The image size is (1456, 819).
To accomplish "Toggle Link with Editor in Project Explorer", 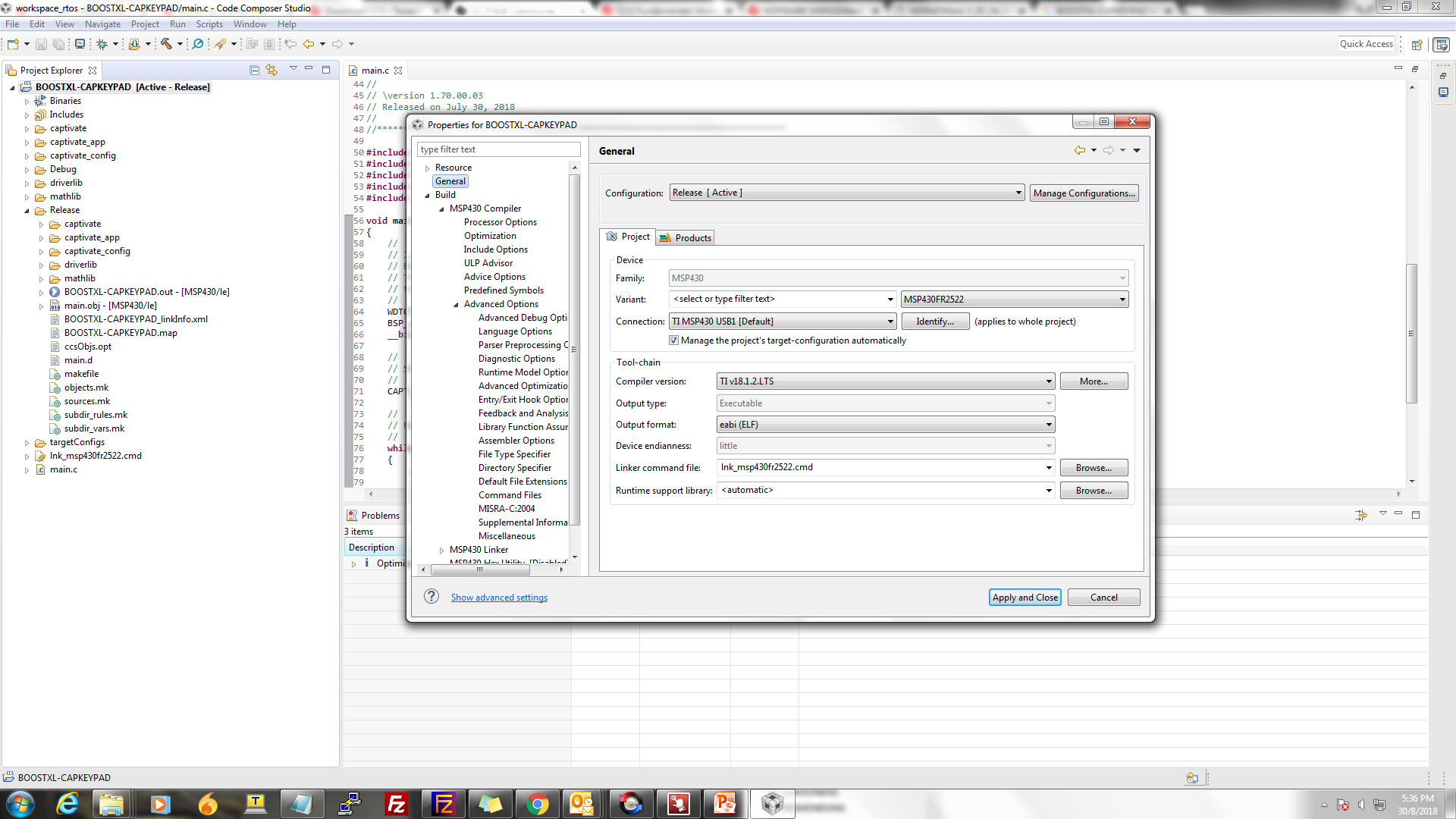I will pyautogui.click(x=271, y=70).
